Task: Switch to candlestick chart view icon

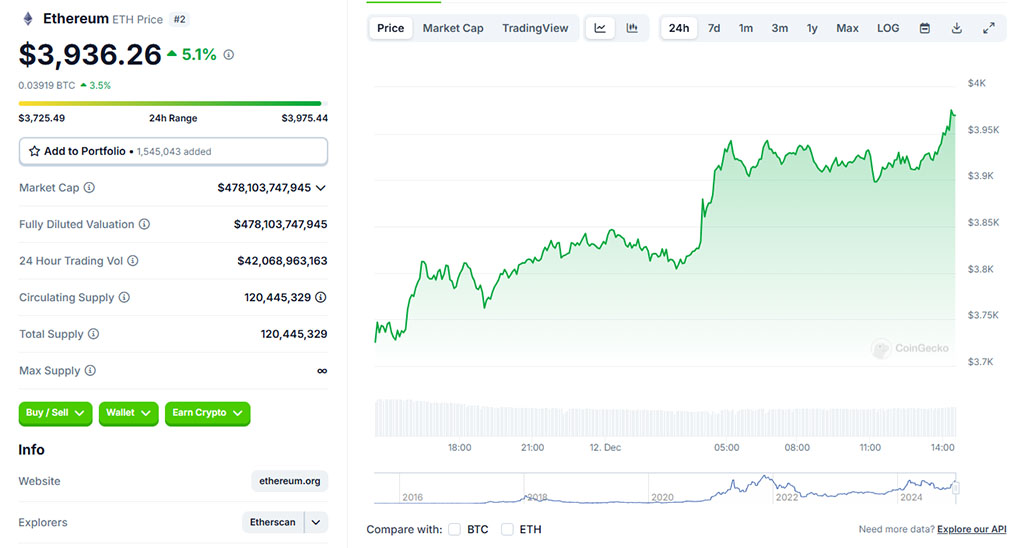Action: point(632,28)
